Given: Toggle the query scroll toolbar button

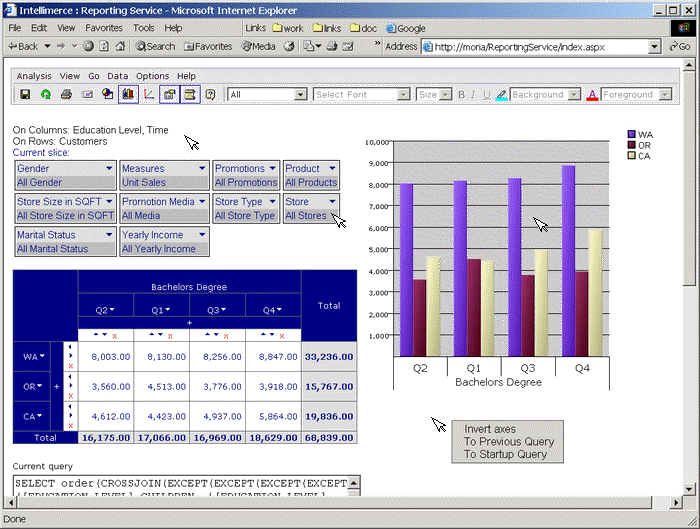Looking at the screenshot, I should [190, 94].
